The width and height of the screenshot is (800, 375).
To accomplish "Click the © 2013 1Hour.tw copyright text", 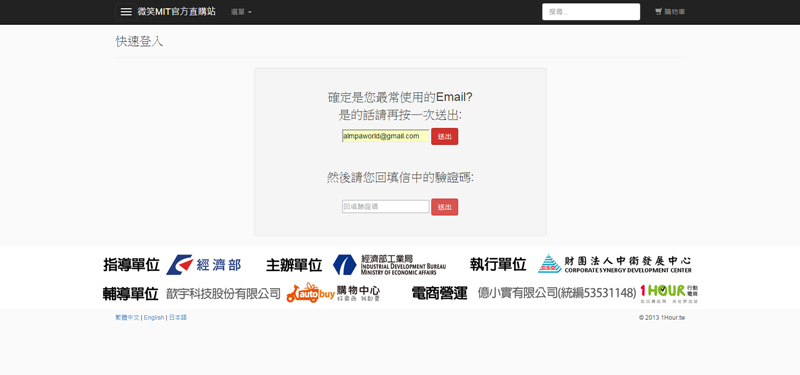I will tap(662, 317).
